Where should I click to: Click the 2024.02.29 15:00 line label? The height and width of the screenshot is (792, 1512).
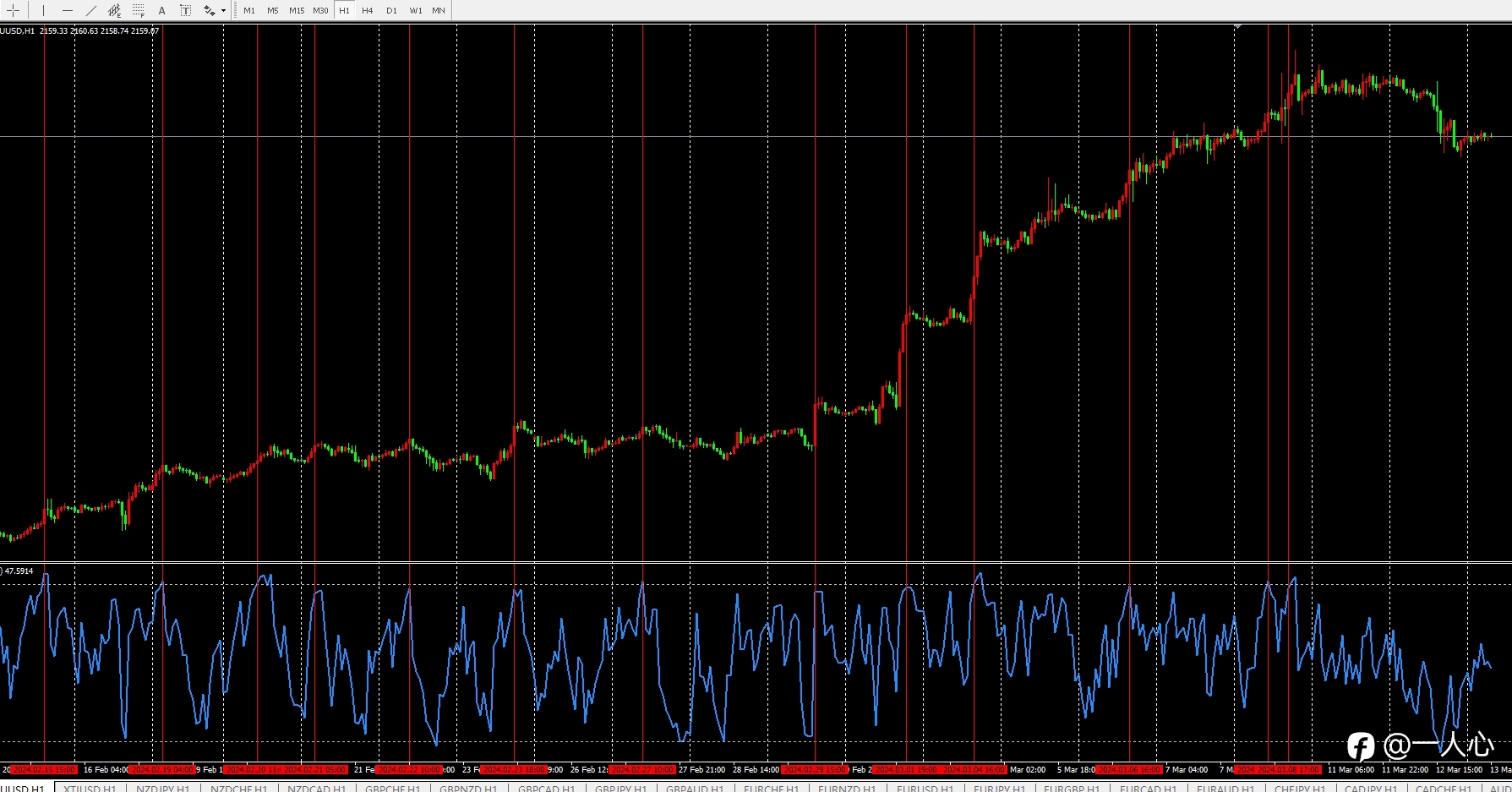tap(815, 769)
